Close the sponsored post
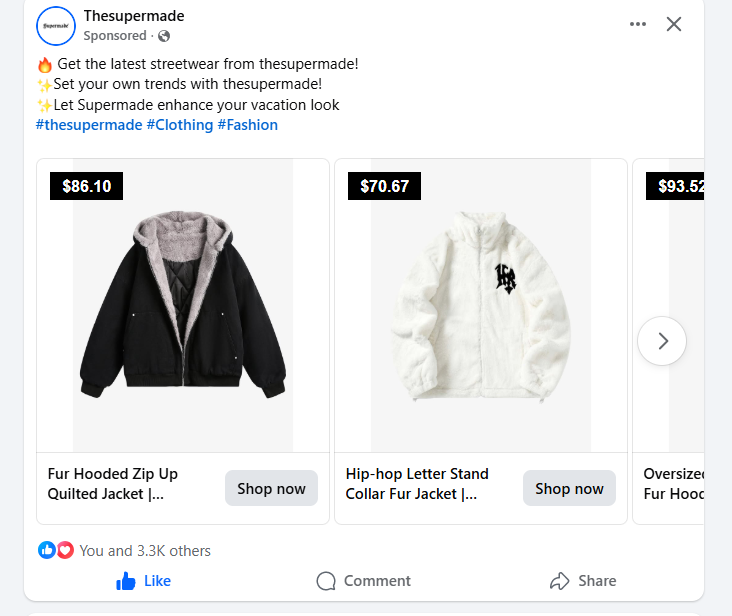Viewport: 732px width, 616px height. [674, 24]
